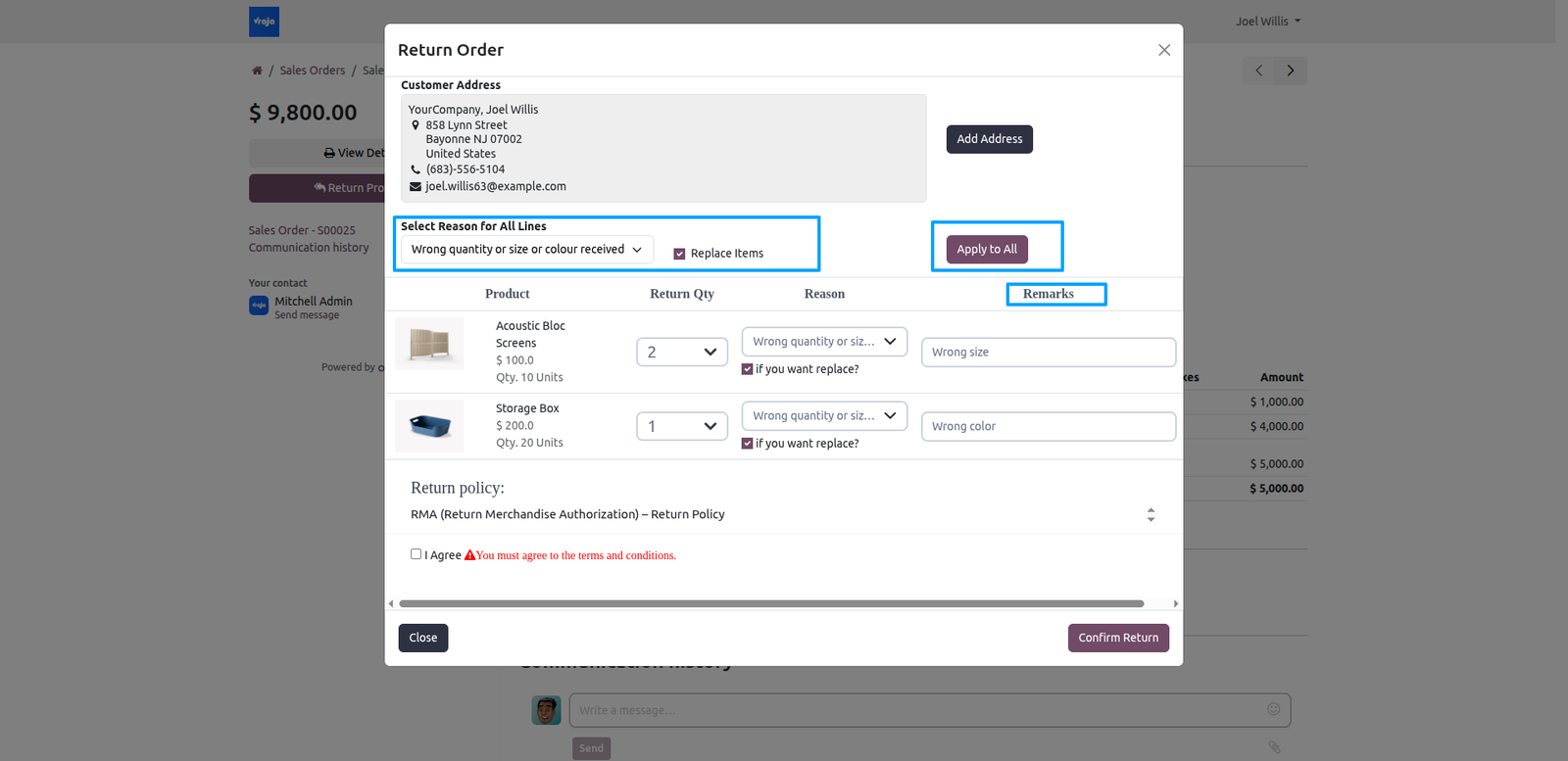Click the paperclip attachment icon

pos(1274,747)
